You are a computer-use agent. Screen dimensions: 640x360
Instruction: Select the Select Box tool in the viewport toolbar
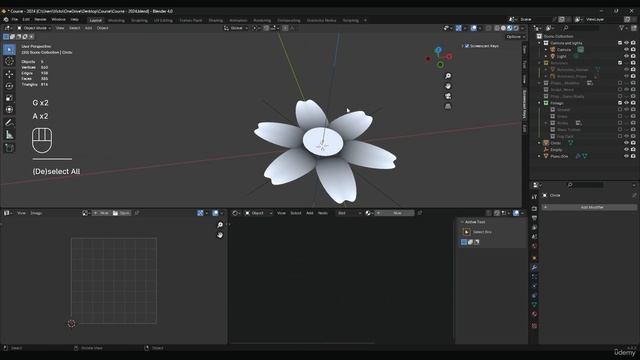[x=9, y=49]
